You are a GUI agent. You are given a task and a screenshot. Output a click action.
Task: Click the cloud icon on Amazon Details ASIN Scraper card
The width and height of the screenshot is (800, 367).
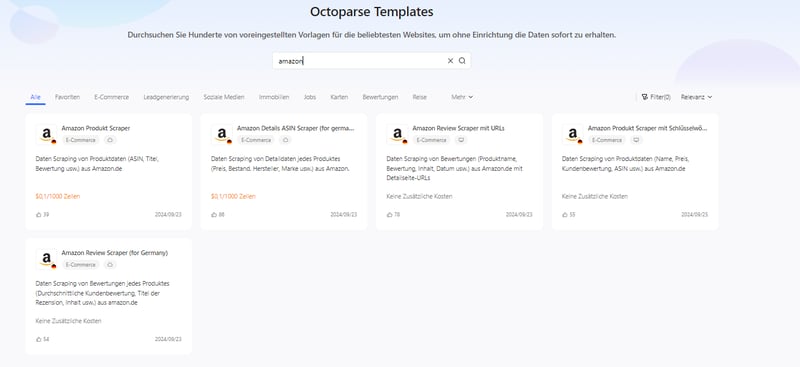click(286, 140)
